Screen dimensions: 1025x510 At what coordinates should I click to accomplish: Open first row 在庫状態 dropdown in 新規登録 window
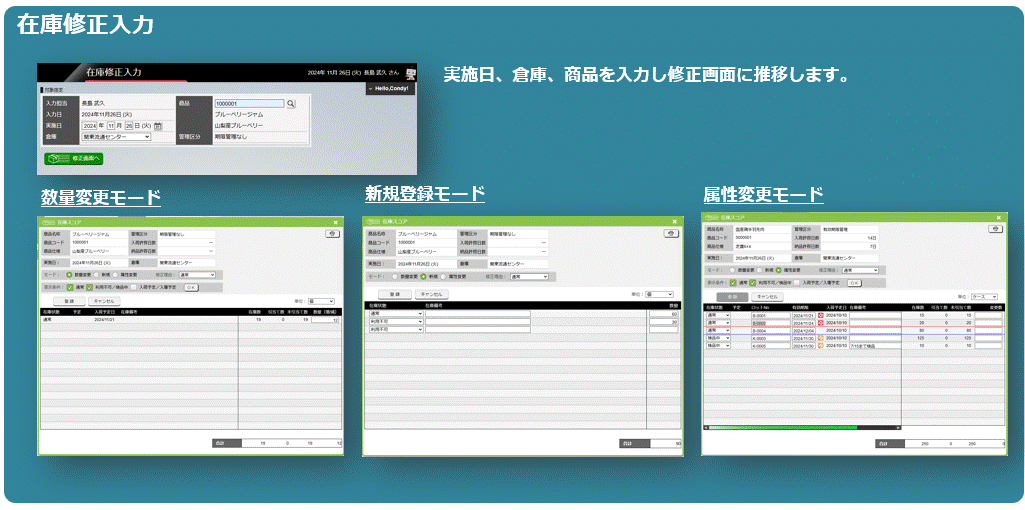396,313
